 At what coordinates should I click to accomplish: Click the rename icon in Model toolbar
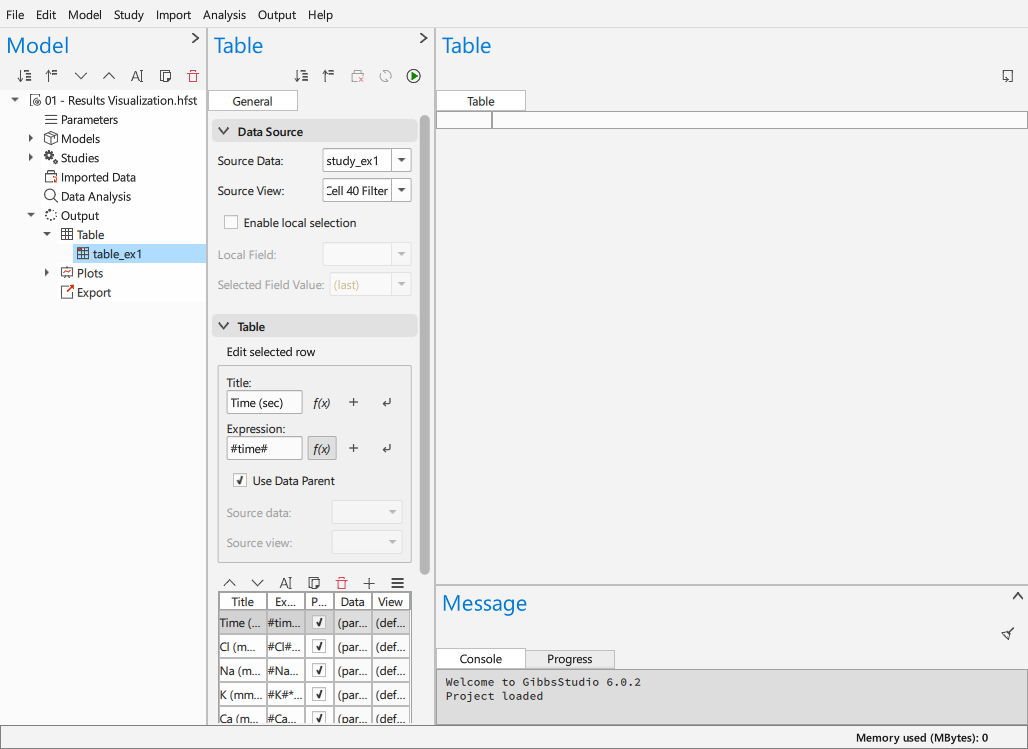(137, 76)
